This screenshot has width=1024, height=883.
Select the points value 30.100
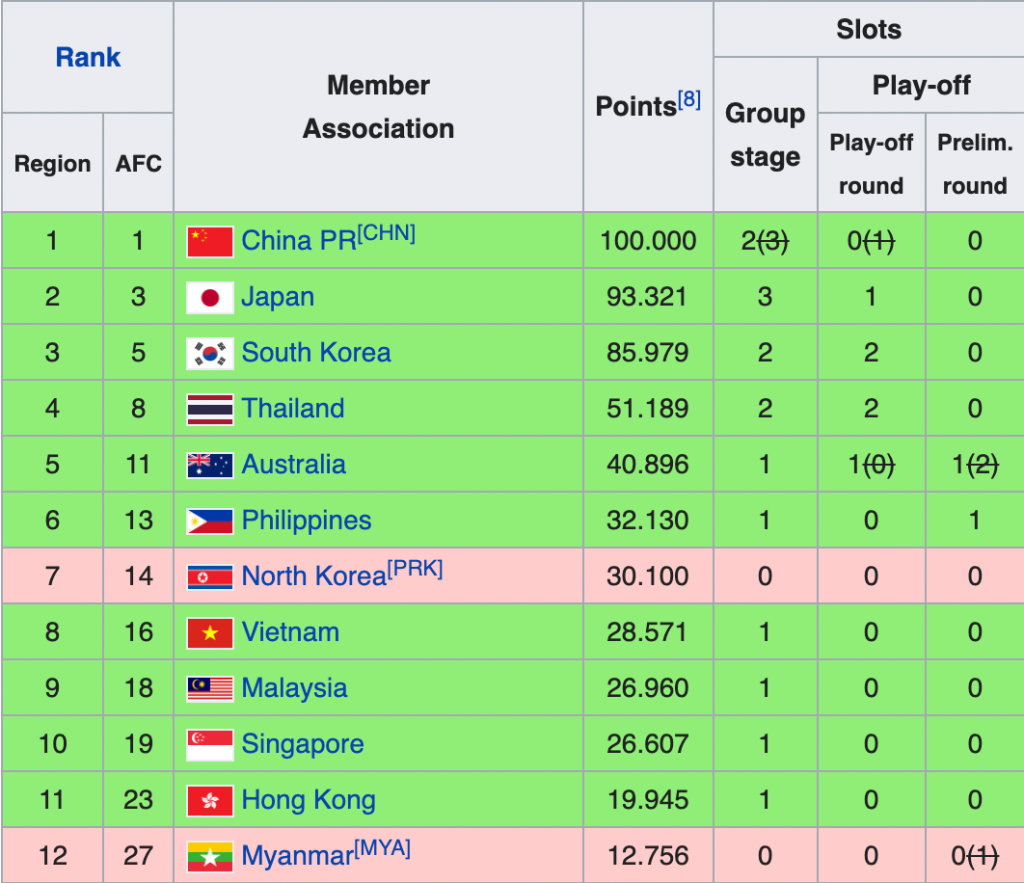[x=647, y=577]
